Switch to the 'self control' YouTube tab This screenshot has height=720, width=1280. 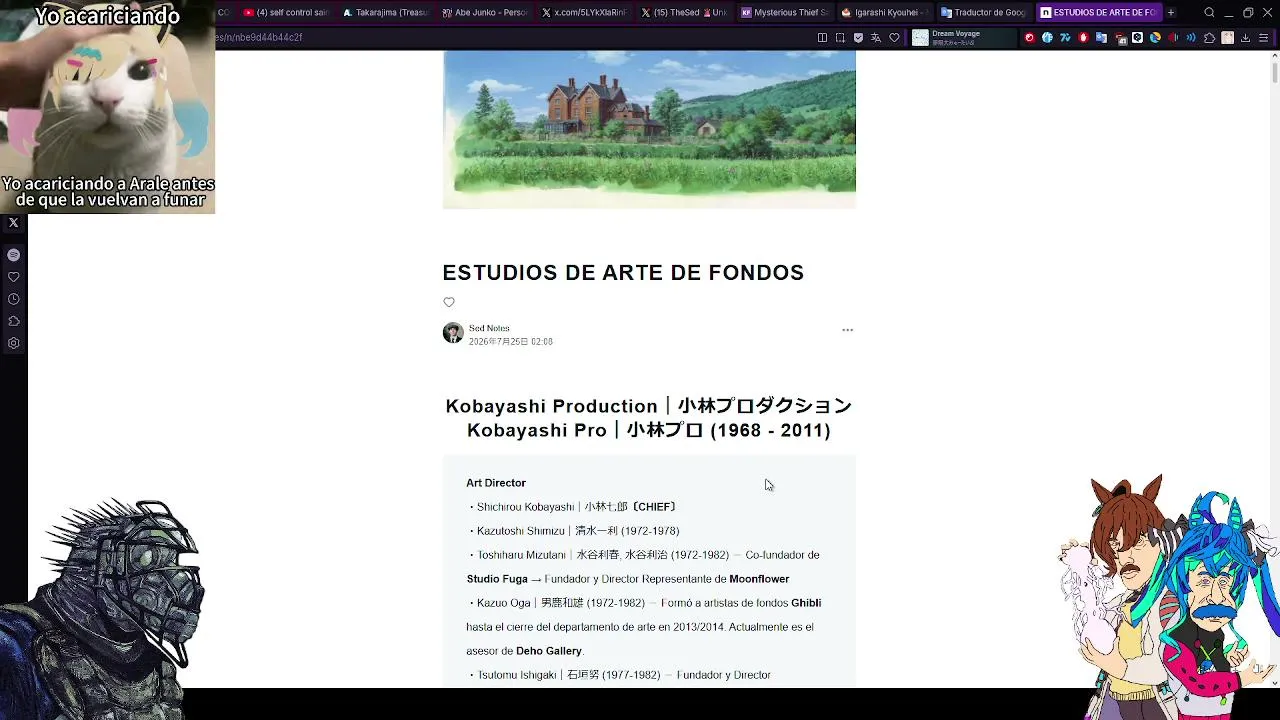(286, 13)
